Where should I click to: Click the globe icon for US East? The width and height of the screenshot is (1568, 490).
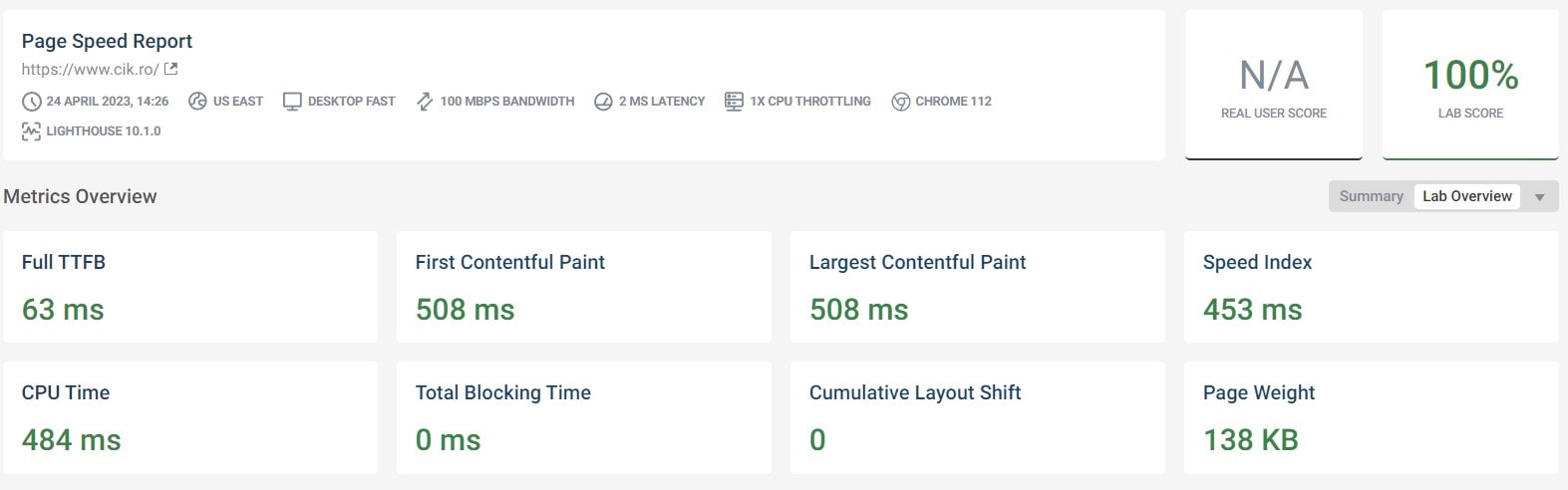point(197,102)
